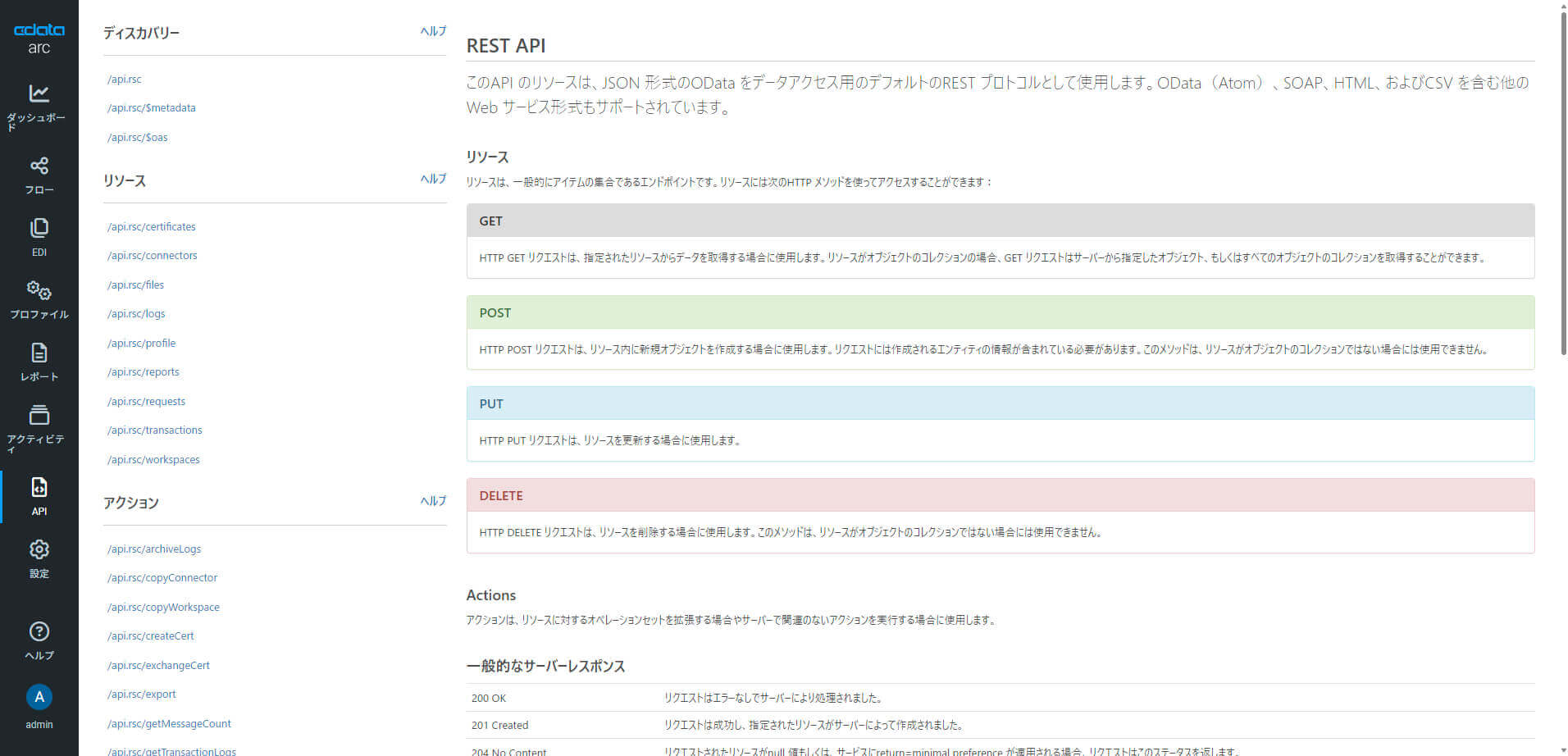
Task: Click the DELETE method panel header
Action: pyautogui.click(x=1000, y=496)
